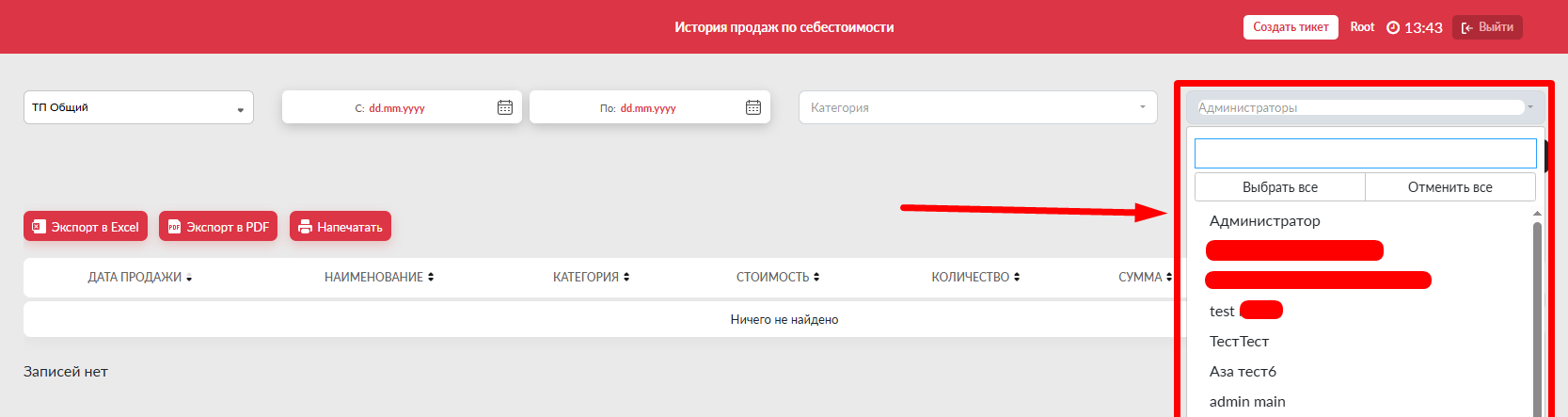
Task: Sort by ДАТА ПРОДАЖИ column arrows
Action: pos(189,278)
